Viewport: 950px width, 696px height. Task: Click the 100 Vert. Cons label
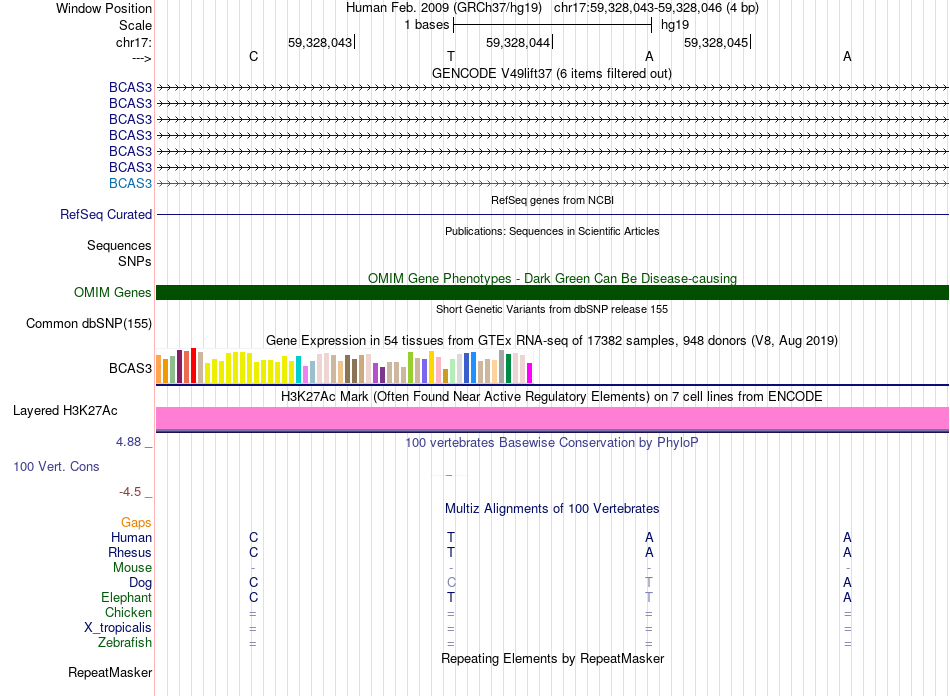tap(56, 466)
